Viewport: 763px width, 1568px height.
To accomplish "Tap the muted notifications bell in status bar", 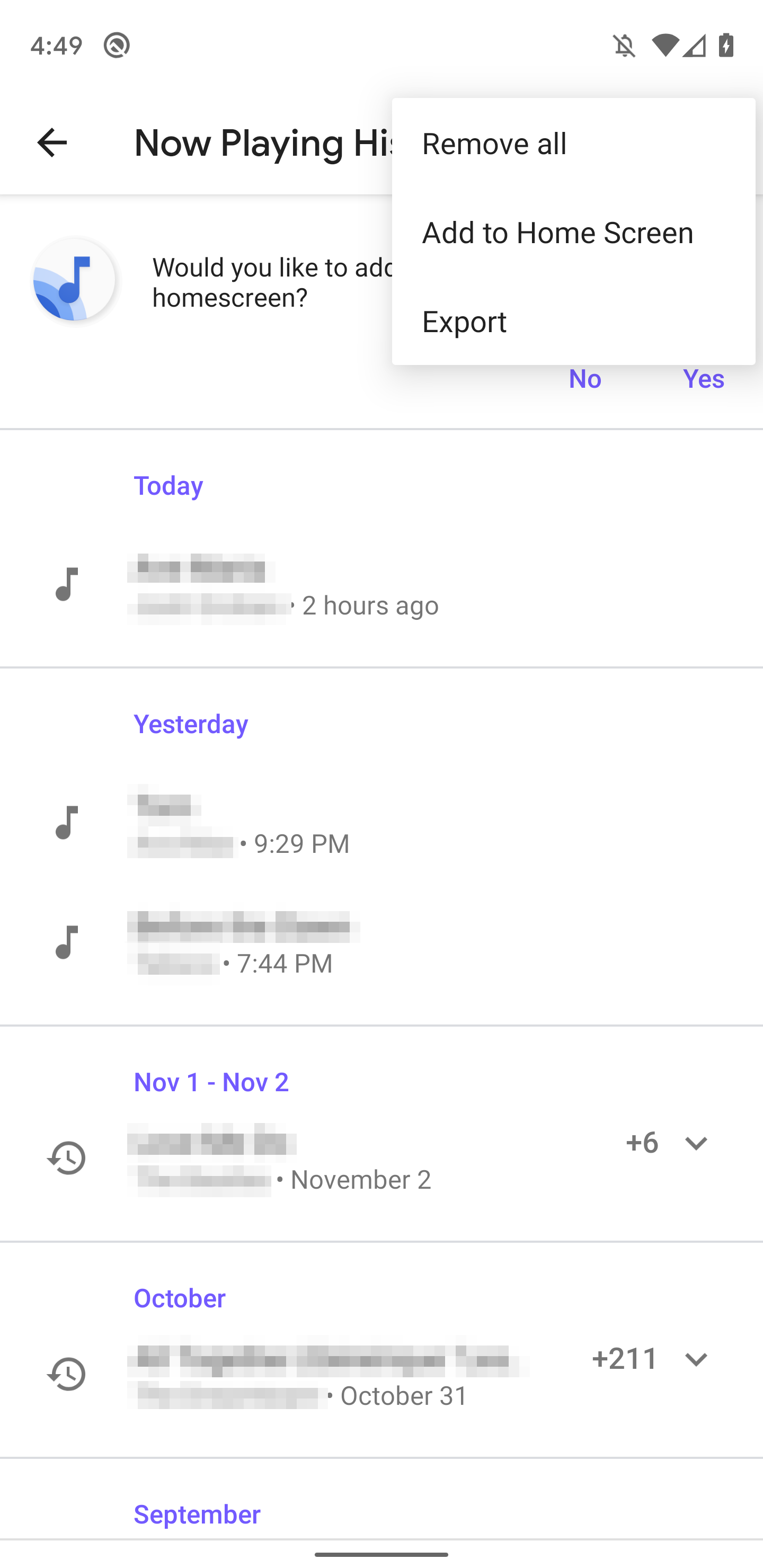I will coord(624,46).
